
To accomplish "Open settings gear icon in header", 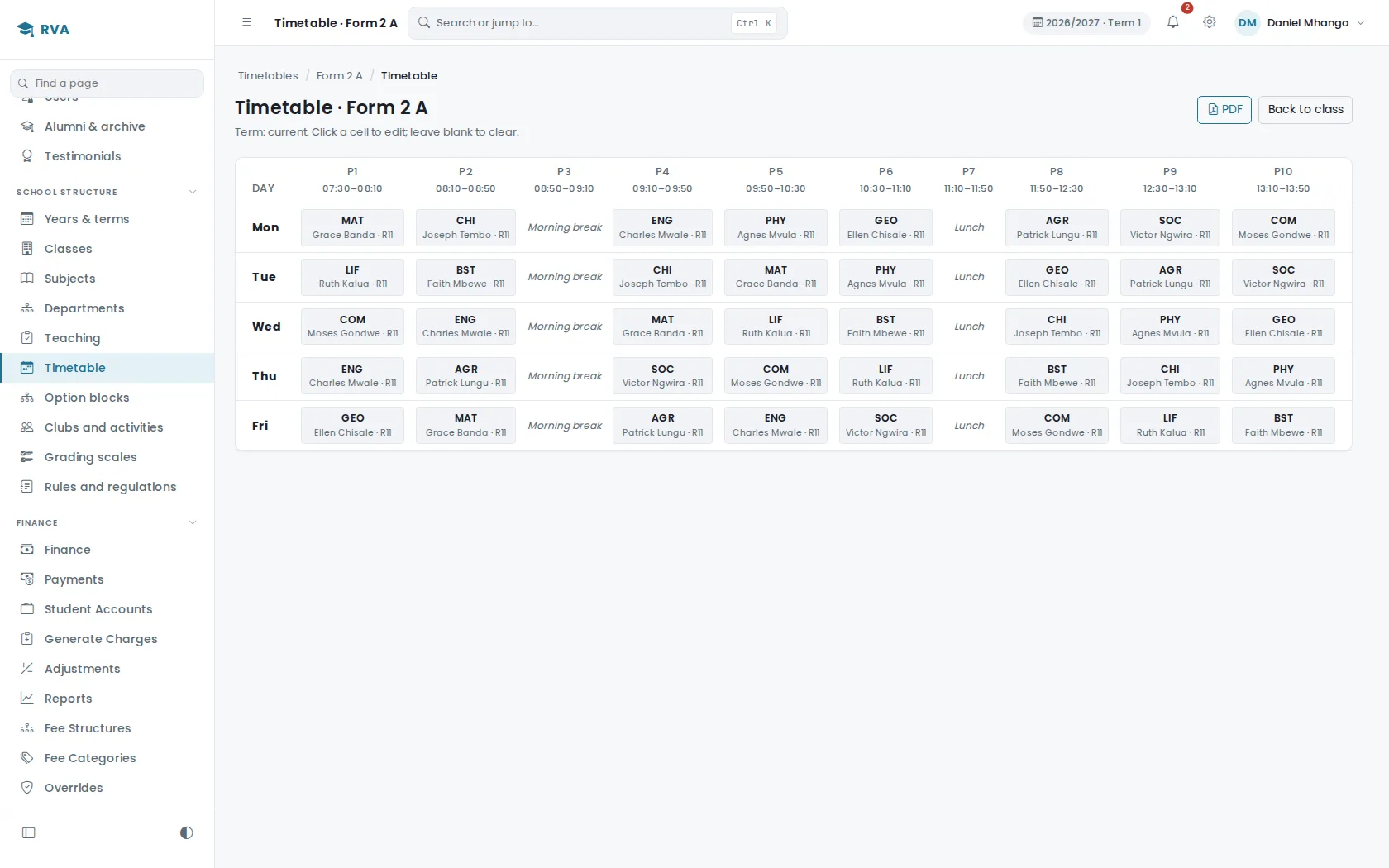I will click(1210, 22).
